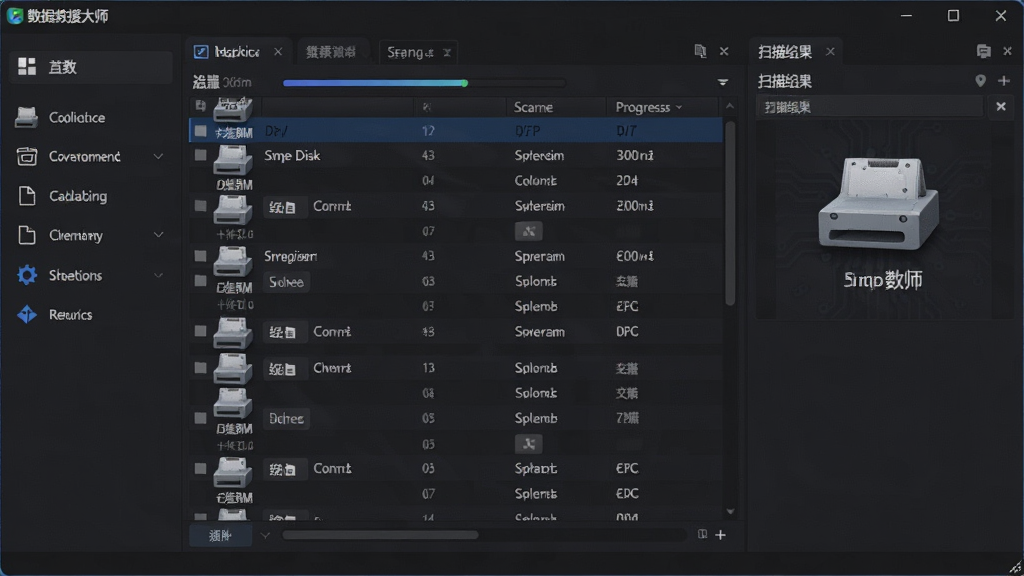Open the Progress column dropdown arrow
The width and height of the screenshot is (1024, 576).
[x=679, y=107]
